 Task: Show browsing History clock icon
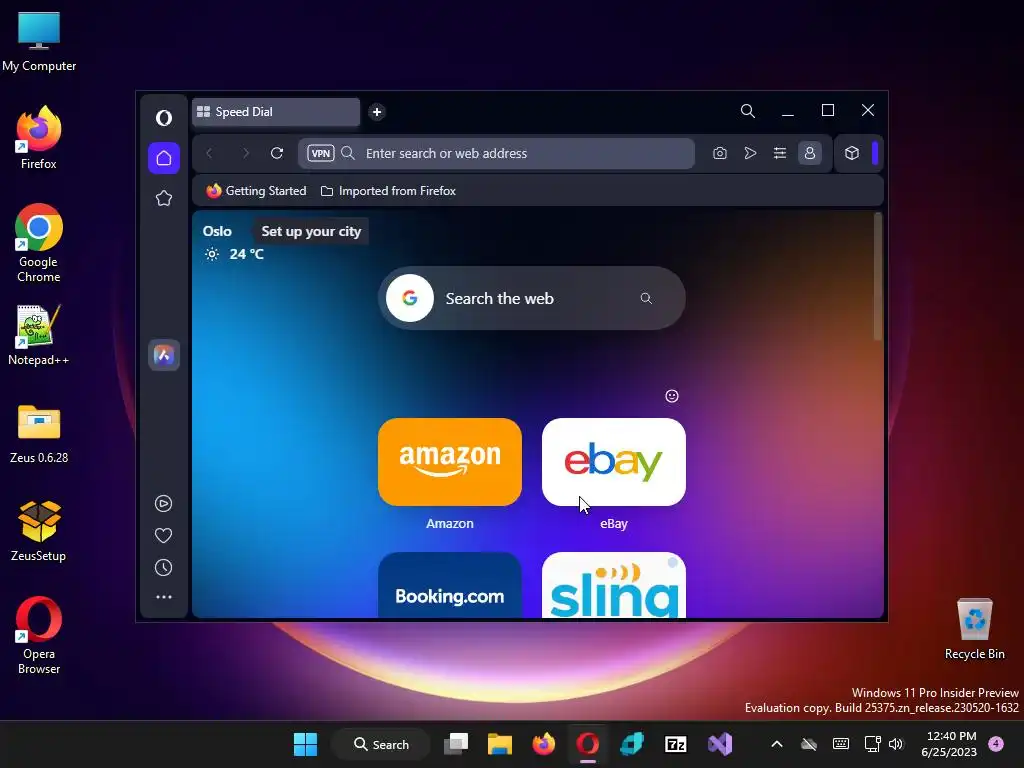(163, 568)
